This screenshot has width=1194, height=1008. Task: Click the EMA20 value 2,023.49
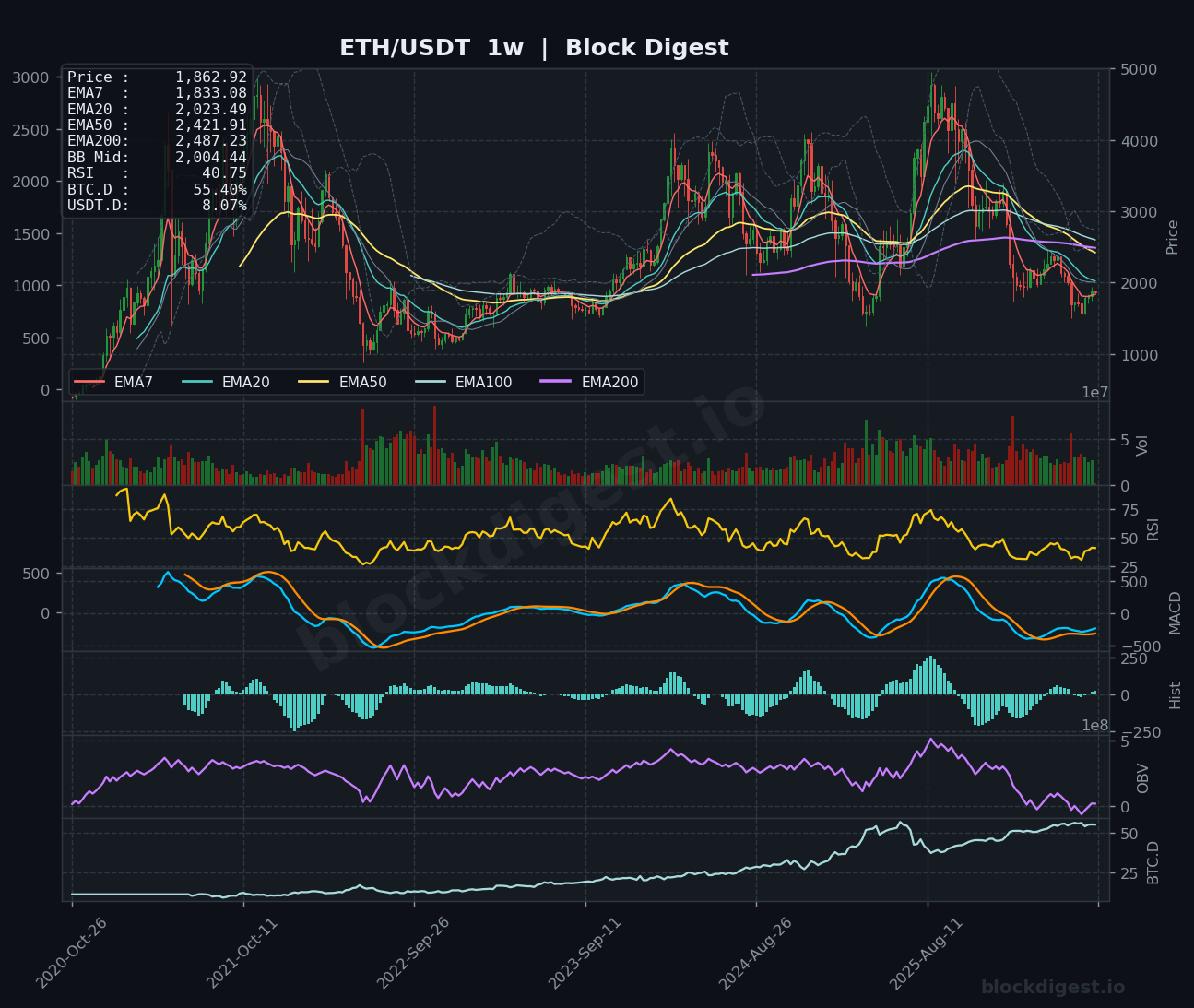point(211,109)
